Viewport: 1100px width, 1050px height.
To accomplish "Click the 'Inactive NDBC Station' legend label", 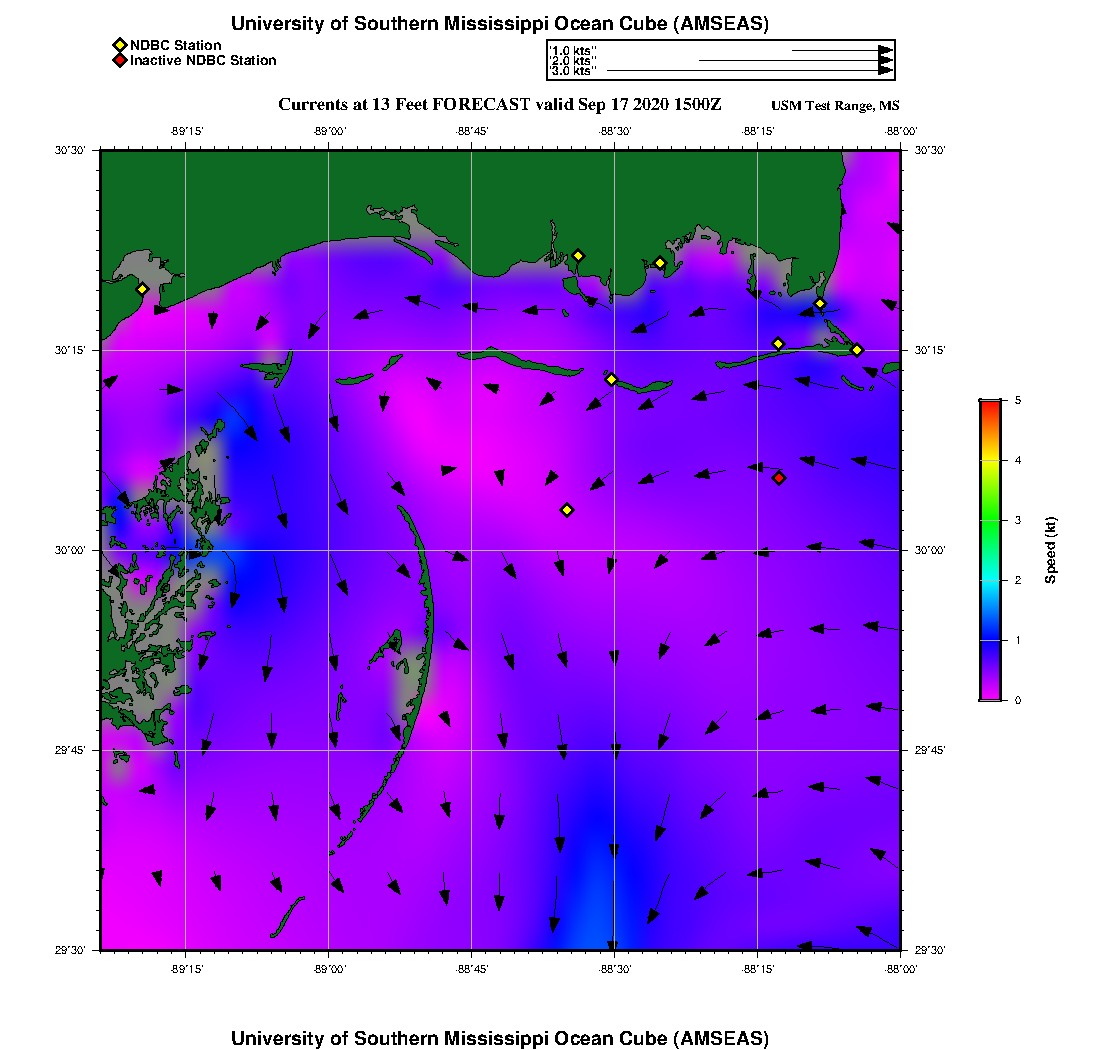I will 203,61.
